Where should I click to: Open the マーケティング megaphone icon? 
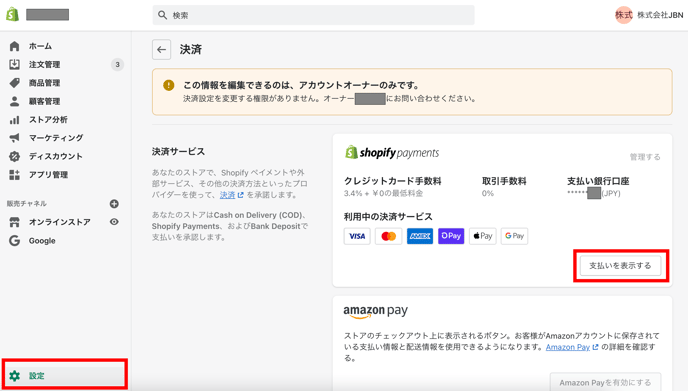click(14, 138)
